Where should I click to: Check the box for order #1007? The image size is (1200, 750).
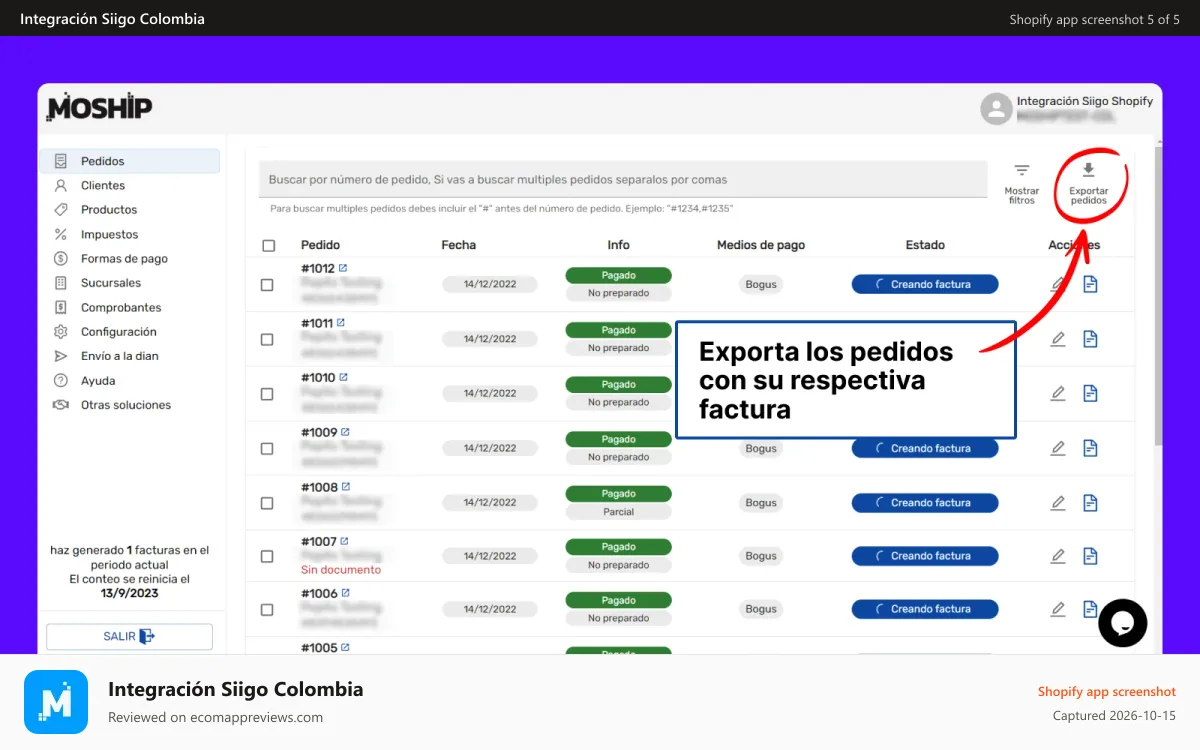point(267,556)
